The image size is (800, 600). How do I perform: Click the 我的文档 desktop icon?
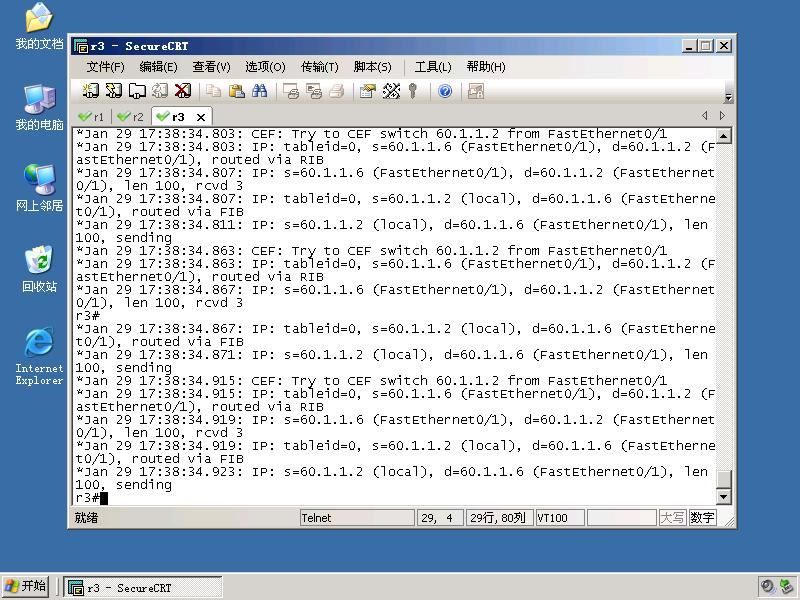point(39,27)
